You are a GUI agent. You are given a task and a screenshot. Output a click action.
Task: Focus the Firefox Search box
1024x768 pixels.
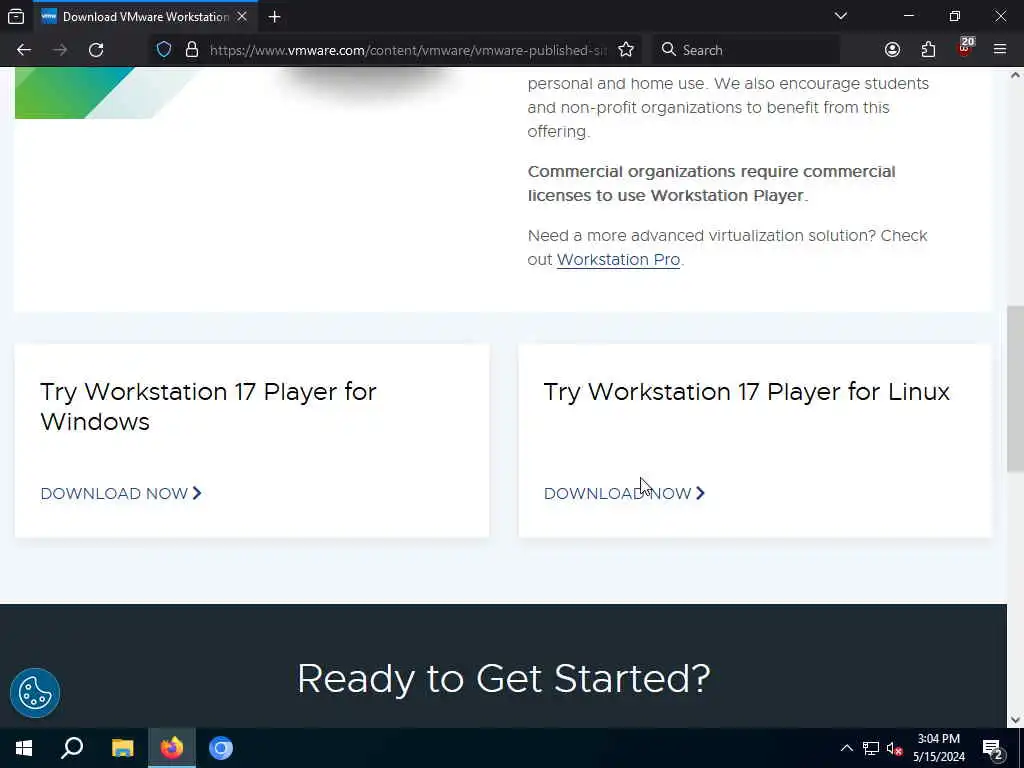pyautogui.click(x=746, y=50)
